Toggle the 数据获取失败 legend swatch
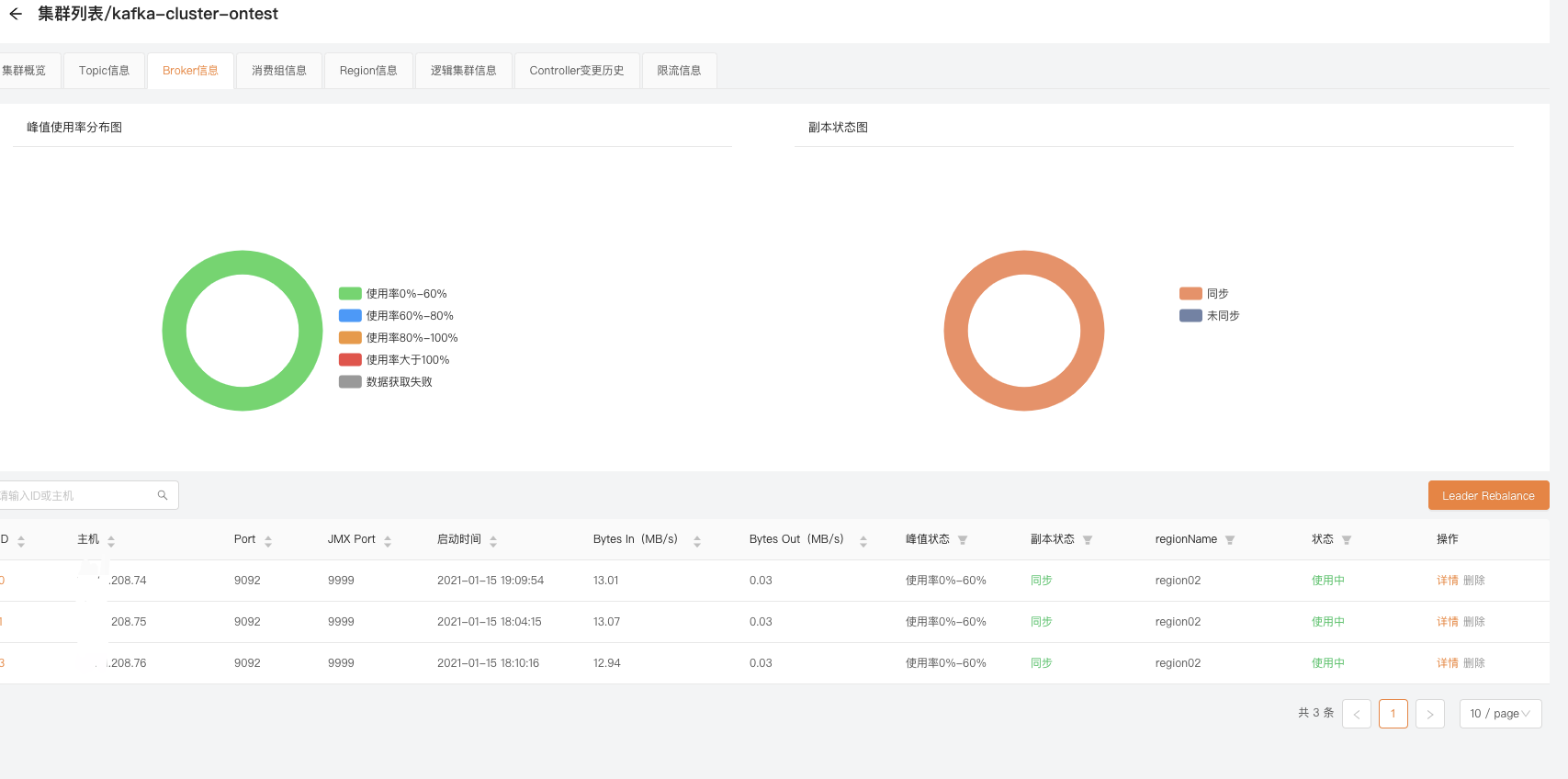The width and height of the screenshot is (1568, 779). [350, 382]
